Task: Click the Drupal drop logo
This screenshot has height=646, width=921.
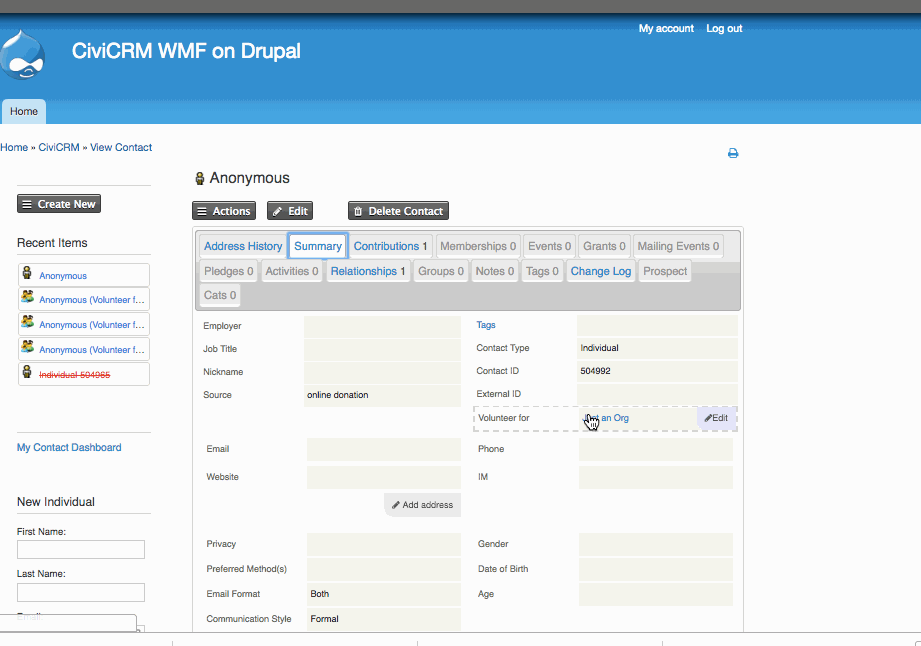Action: point(22,55)
